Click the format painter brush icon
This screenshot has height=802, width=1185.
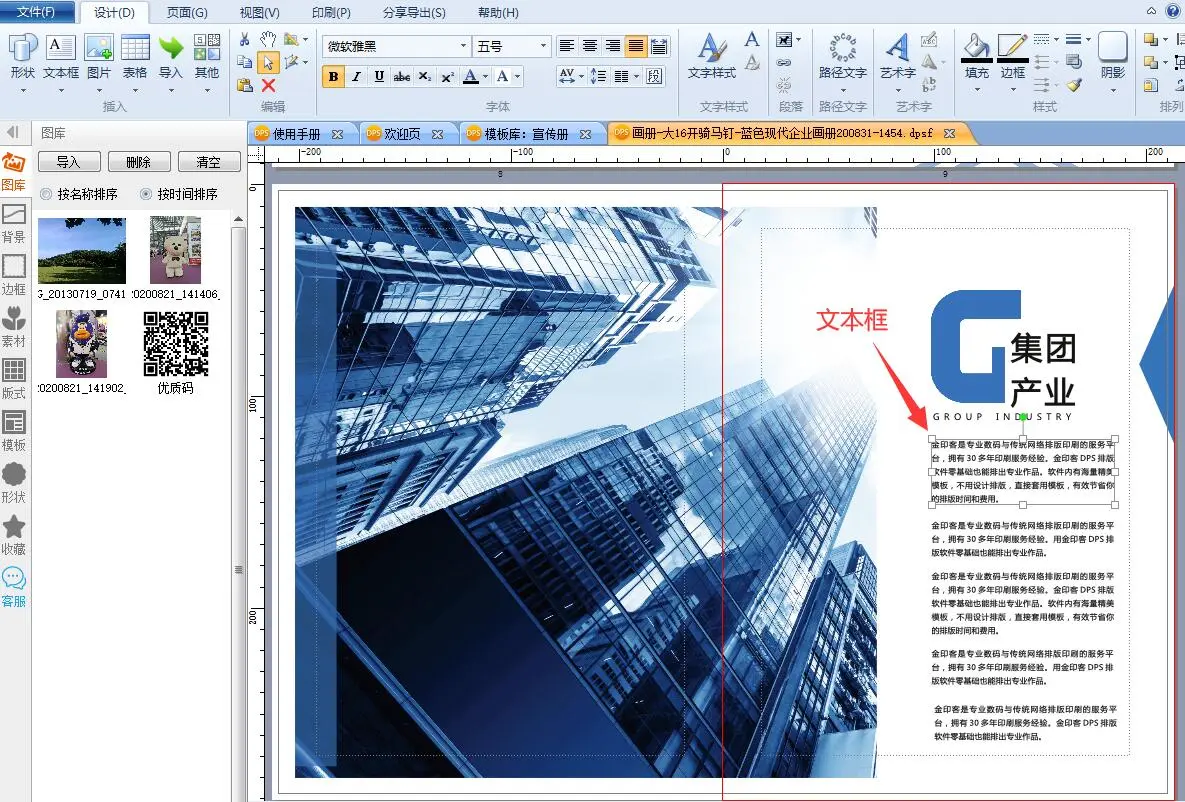point(1075,85)
